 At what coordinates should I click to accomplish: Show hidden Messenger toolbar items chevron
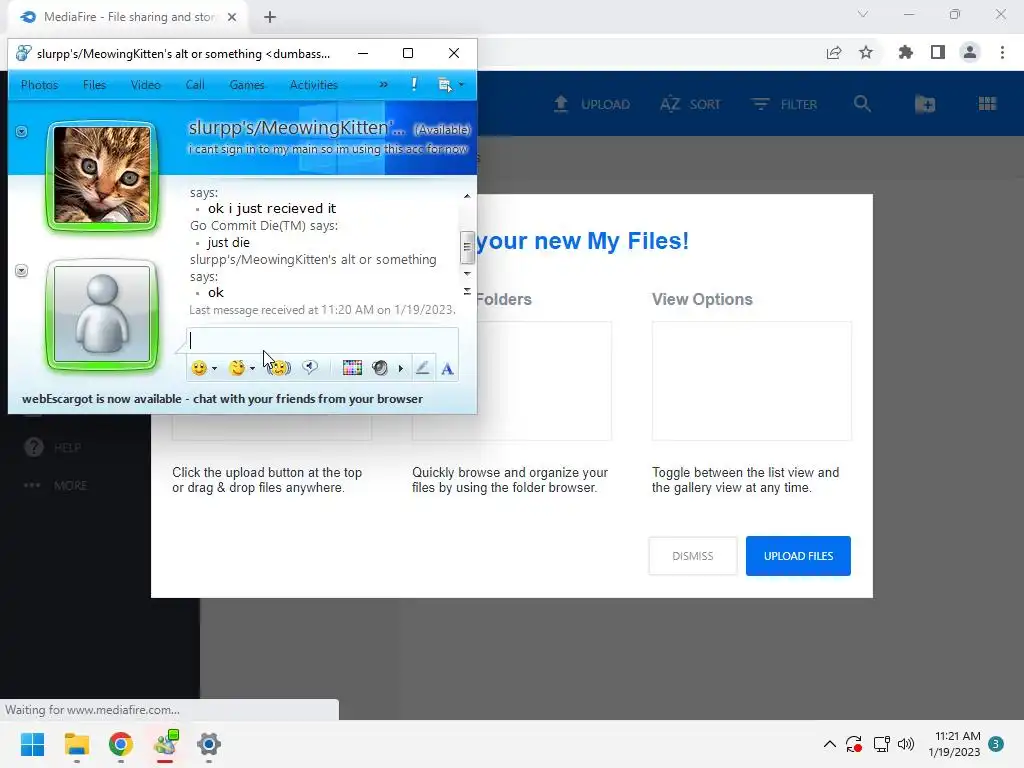383,84
